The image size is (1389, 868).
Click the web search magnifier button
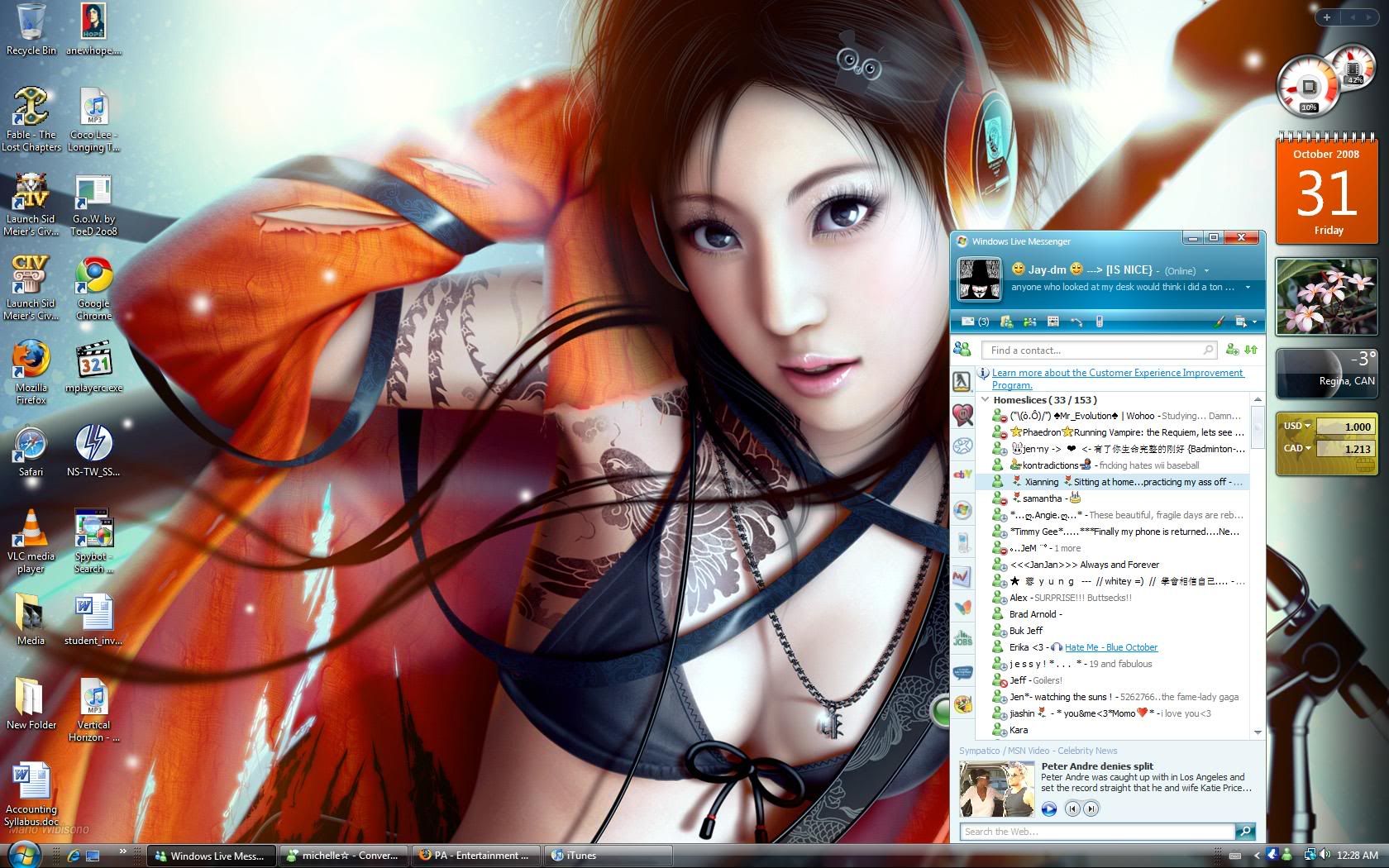coord(1245,831)
